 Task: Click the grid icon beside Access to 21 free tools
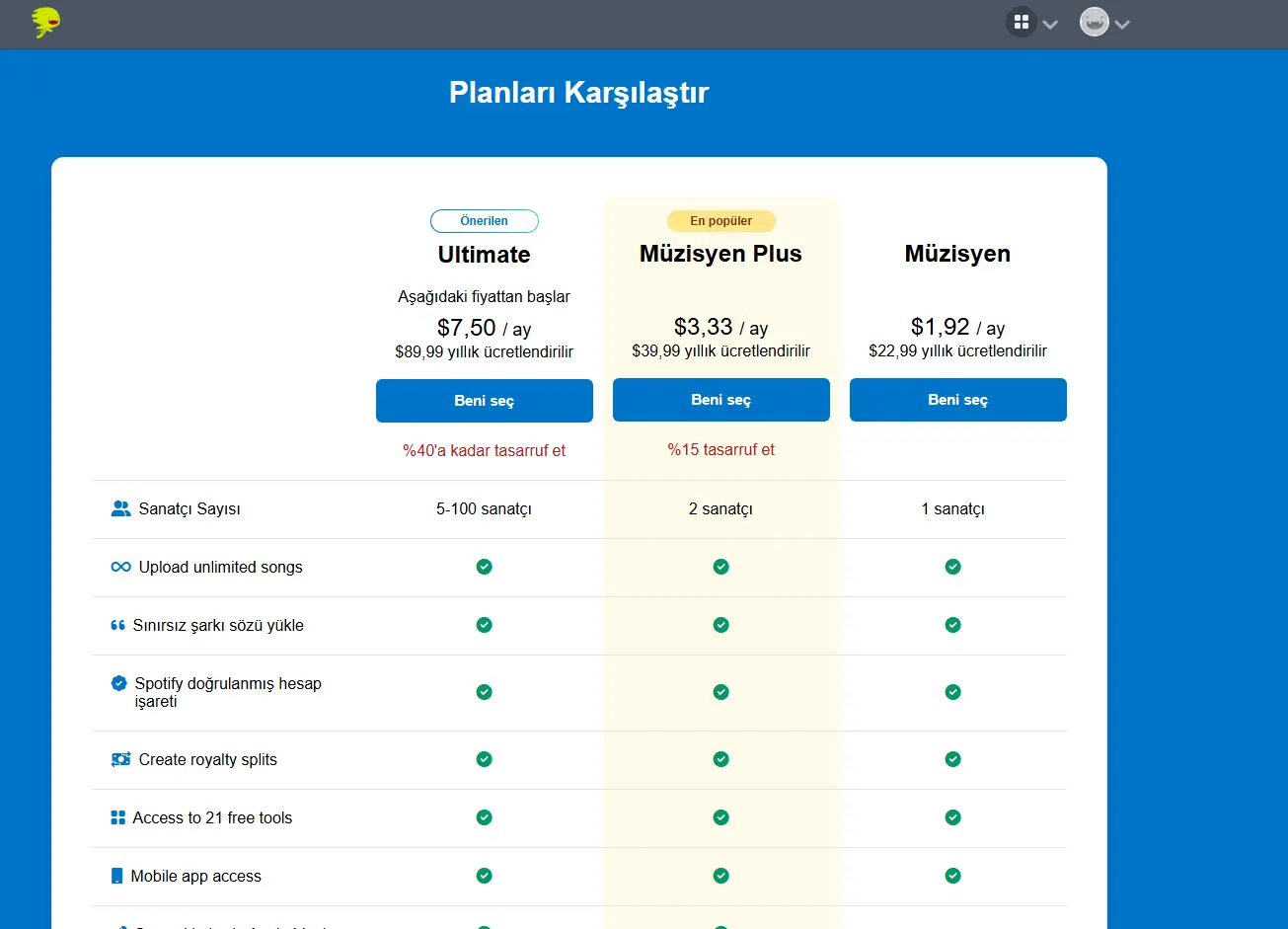tap(118, 818)
